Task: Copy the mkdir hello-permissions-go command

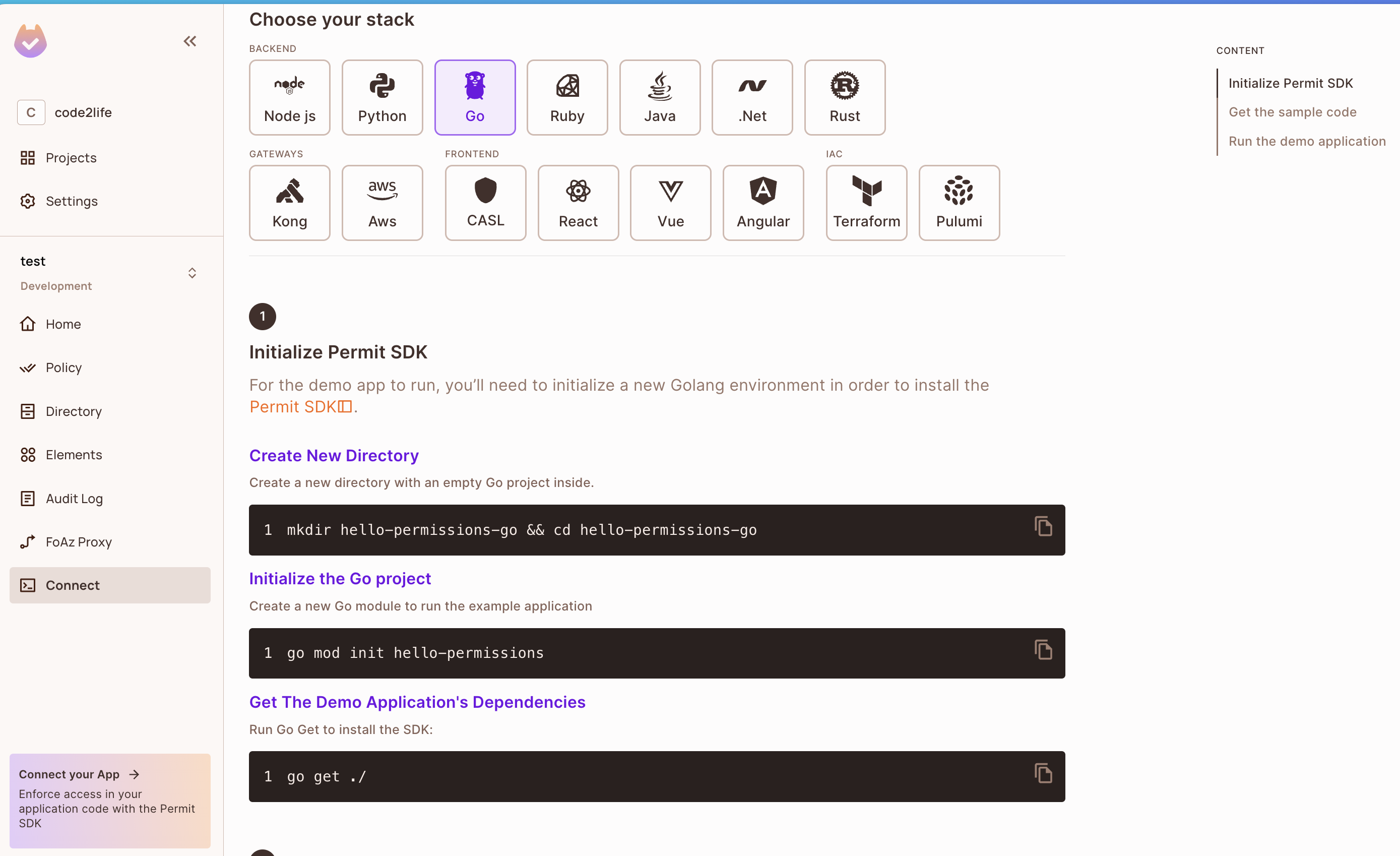Action: [1043, 526]
